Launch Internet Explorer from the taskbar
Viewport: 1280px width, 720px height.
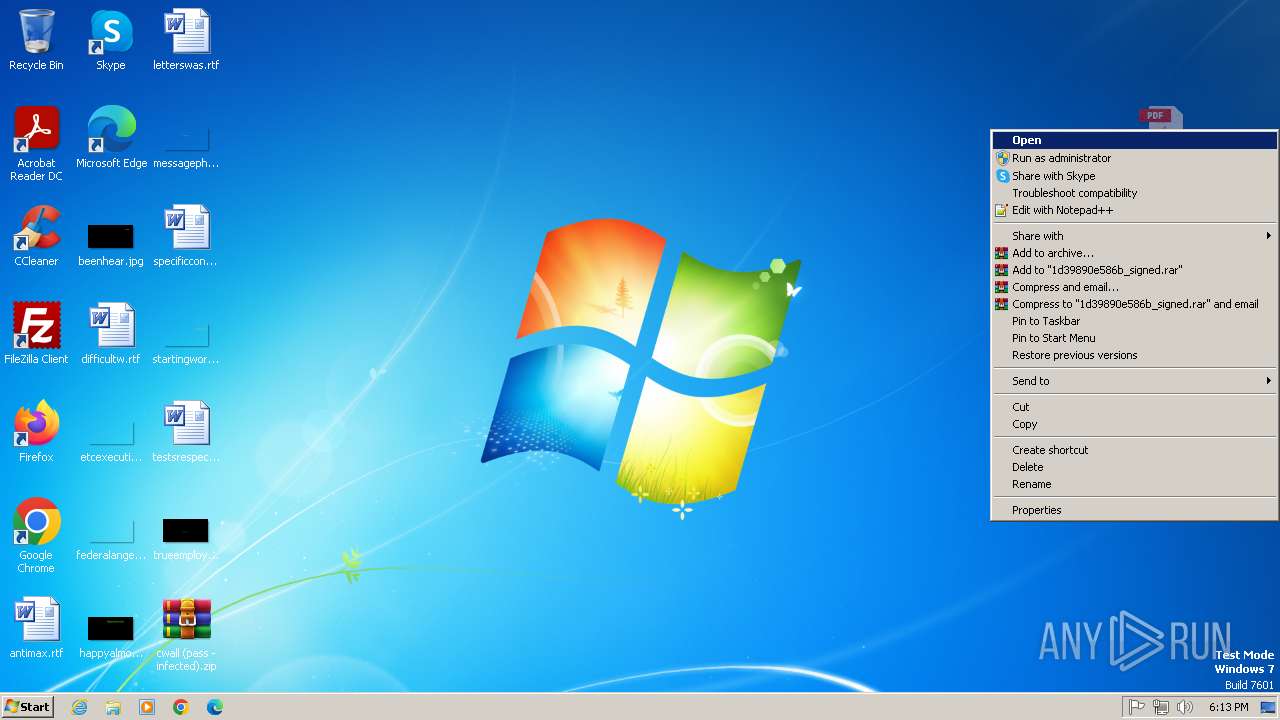79,707
